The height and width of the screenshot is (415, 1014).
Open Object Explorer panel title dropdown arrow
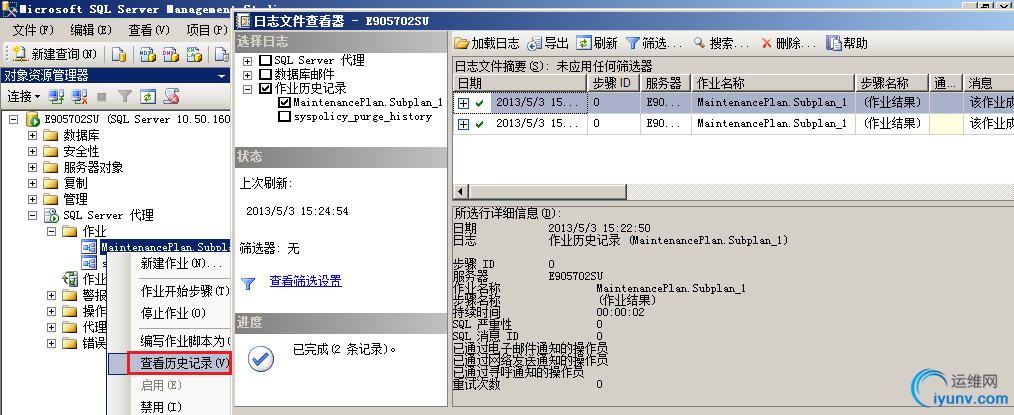click(222, 76)
